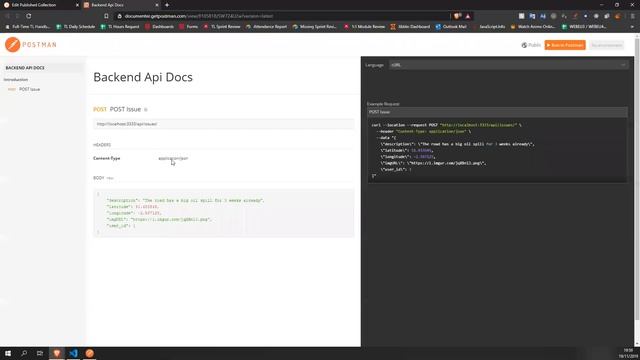Screen dimensions: 640x360
Task: Click the bookmark icon left of the address bar
Action: (107, 16)
